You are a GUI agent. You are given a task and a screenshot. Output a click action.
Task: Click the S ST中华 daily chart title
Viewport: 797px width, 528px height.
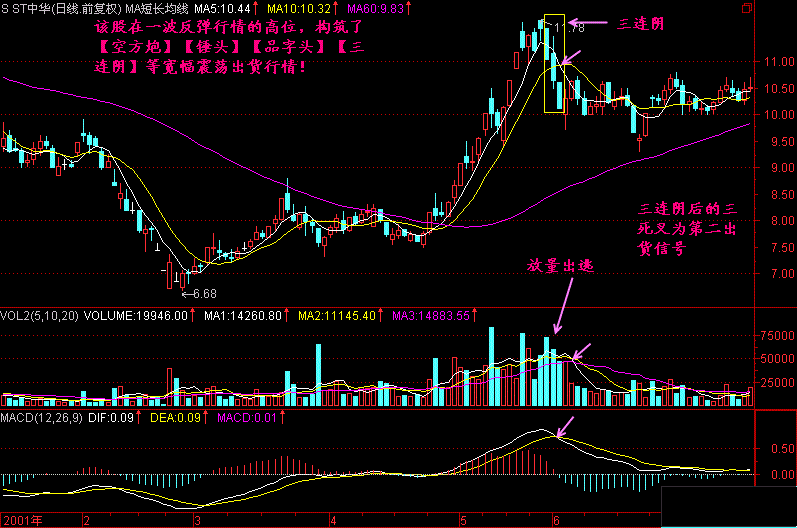point(60,8)
